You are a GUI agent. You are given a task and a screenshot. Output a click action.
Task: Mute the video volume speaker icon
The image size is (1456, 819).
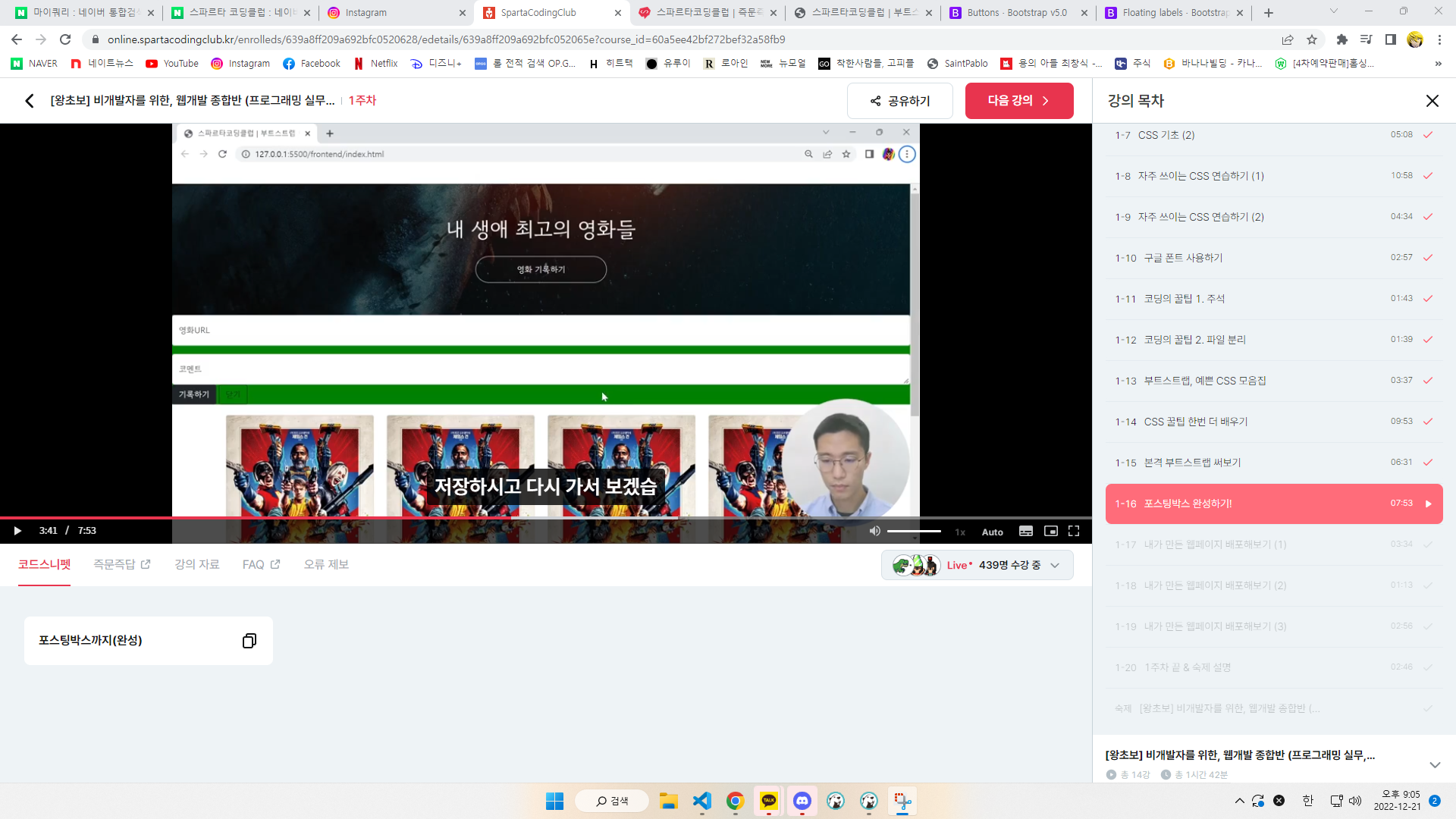874,531
